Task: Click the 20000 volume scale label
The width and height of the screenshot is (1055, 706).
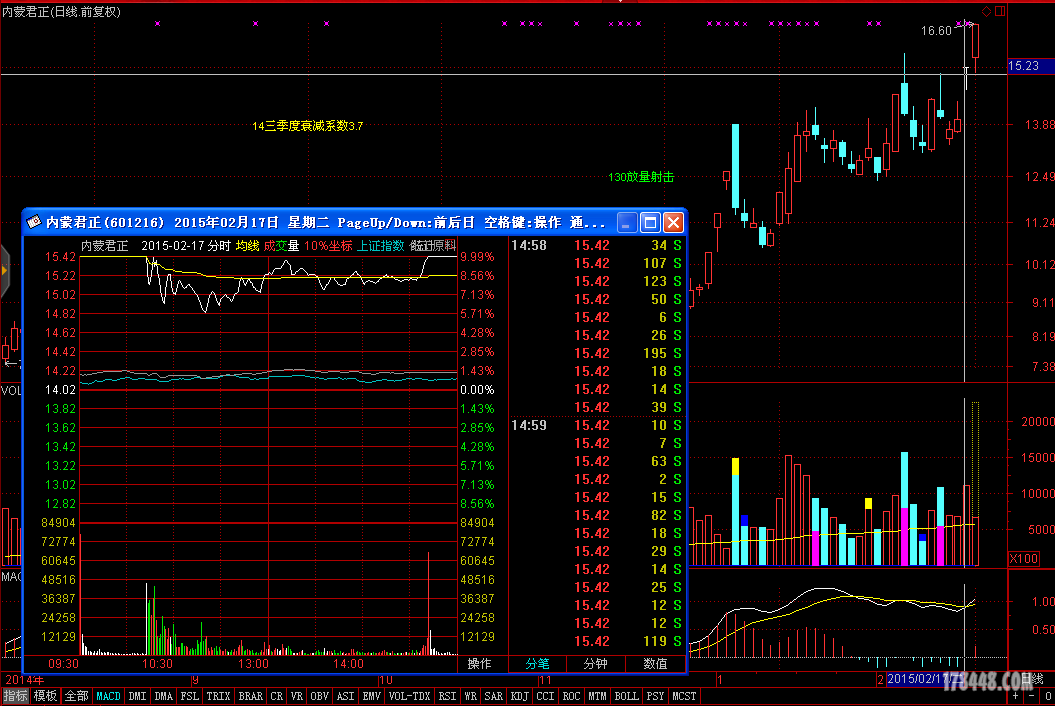Action: [1038, 422]
